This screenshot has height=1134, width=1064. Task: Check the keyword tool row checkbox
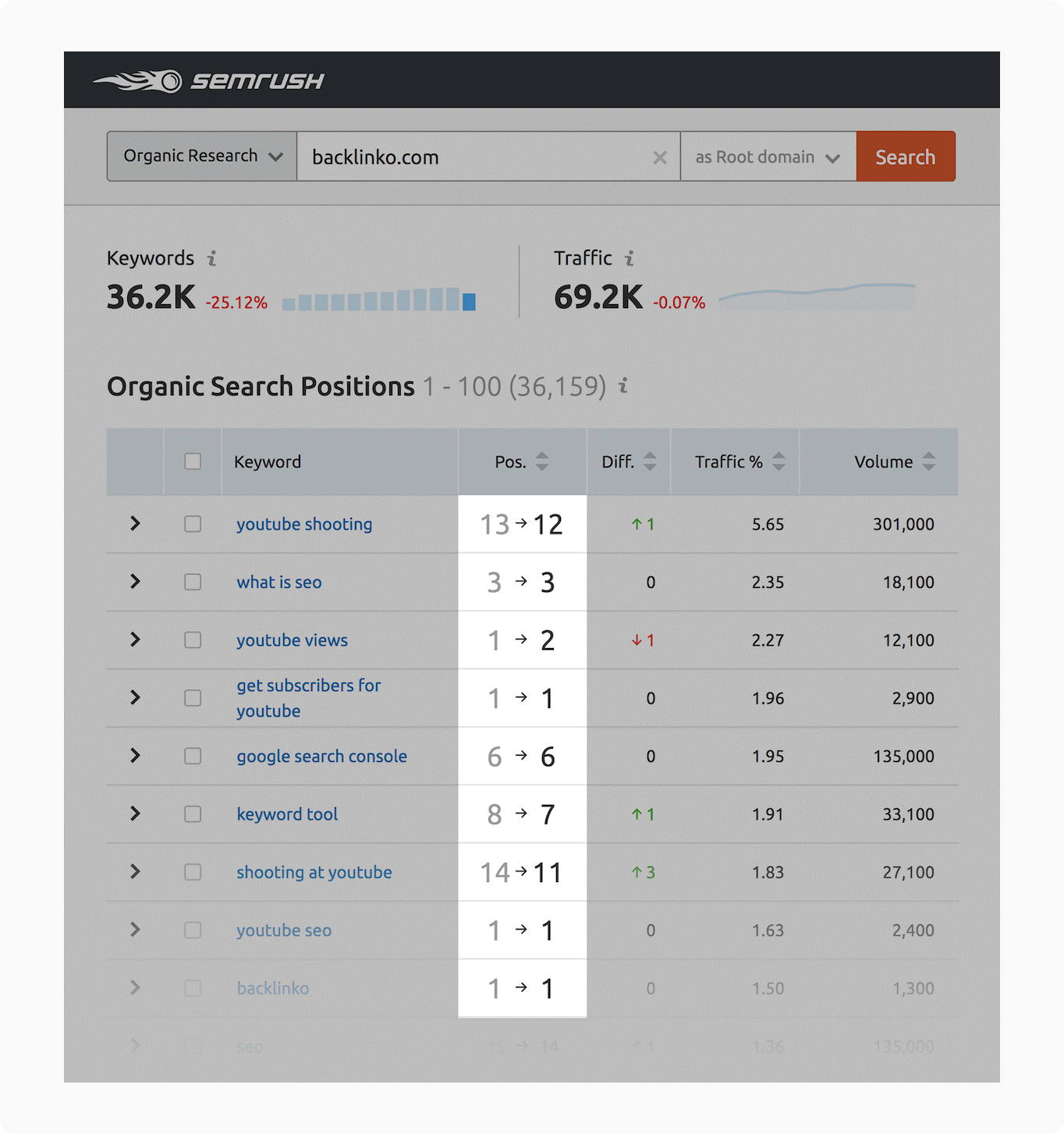193,814
